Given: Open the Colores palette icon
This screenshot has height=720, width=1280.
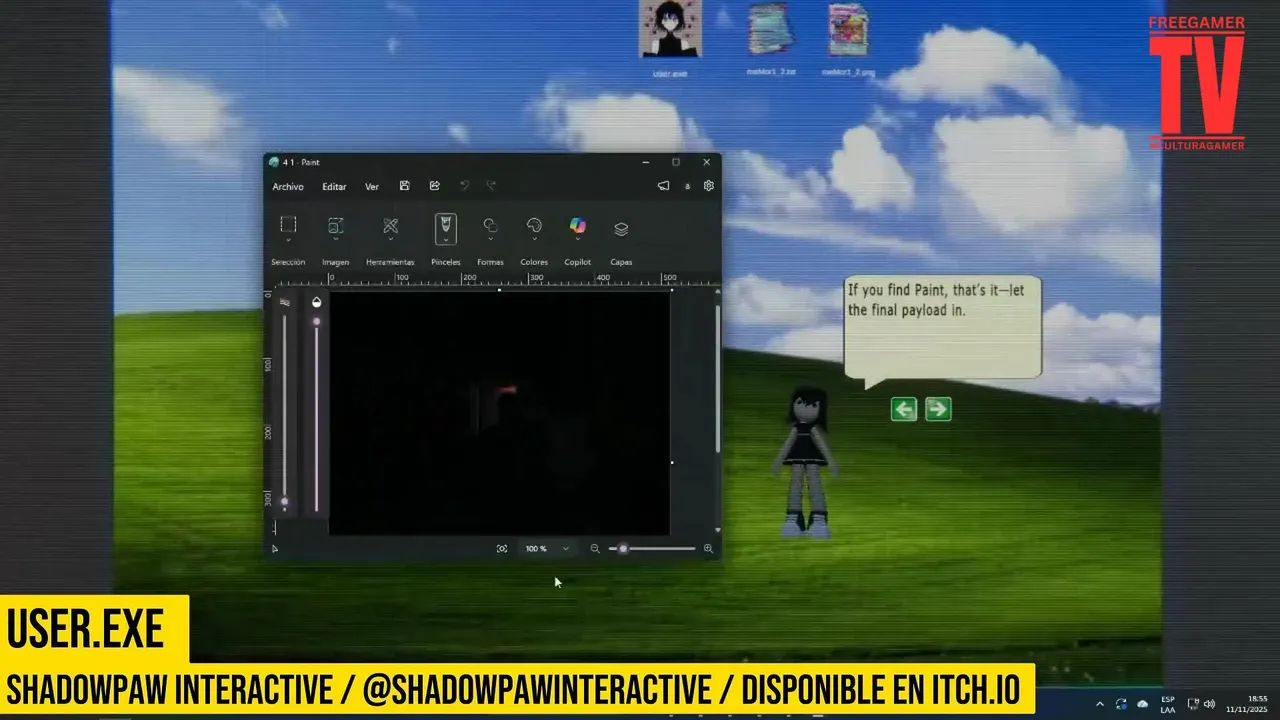Looking at the screenshot, I should click(x=534, y=226).
